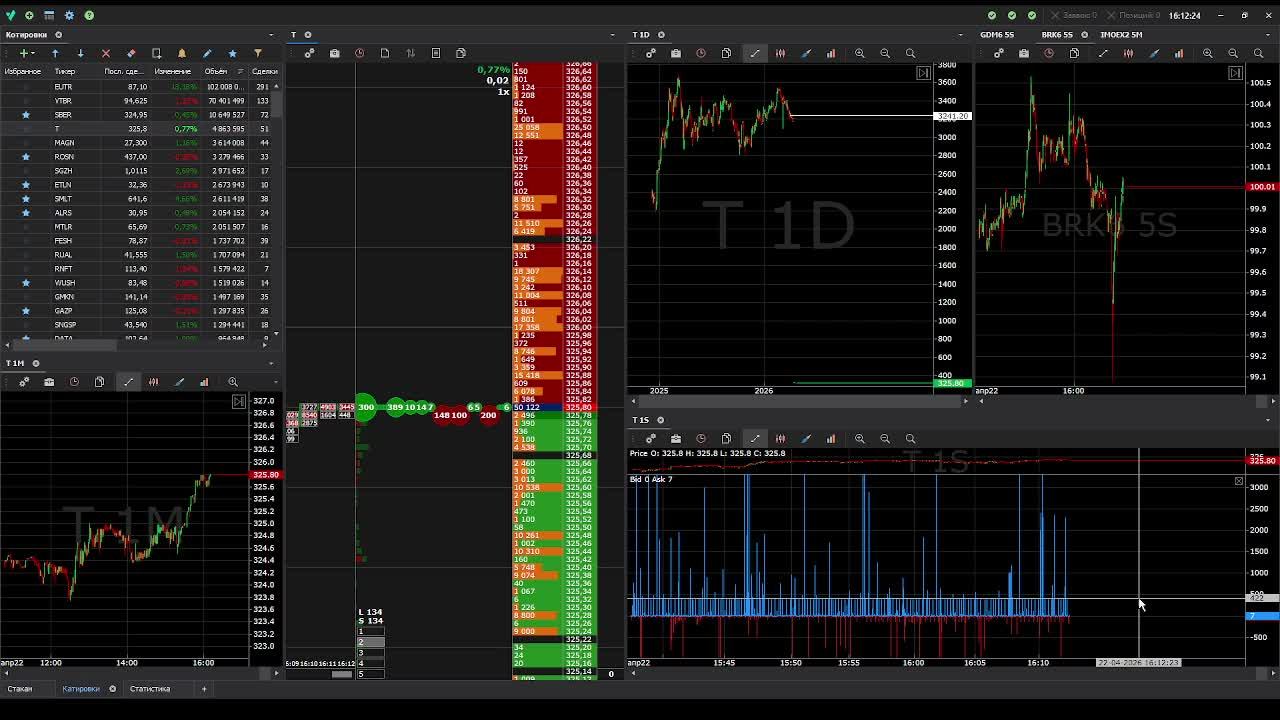This screenshot has height=720, width=1280.
Task: Expand T 1D panel tab list arrow
Action: pos(961,35)
